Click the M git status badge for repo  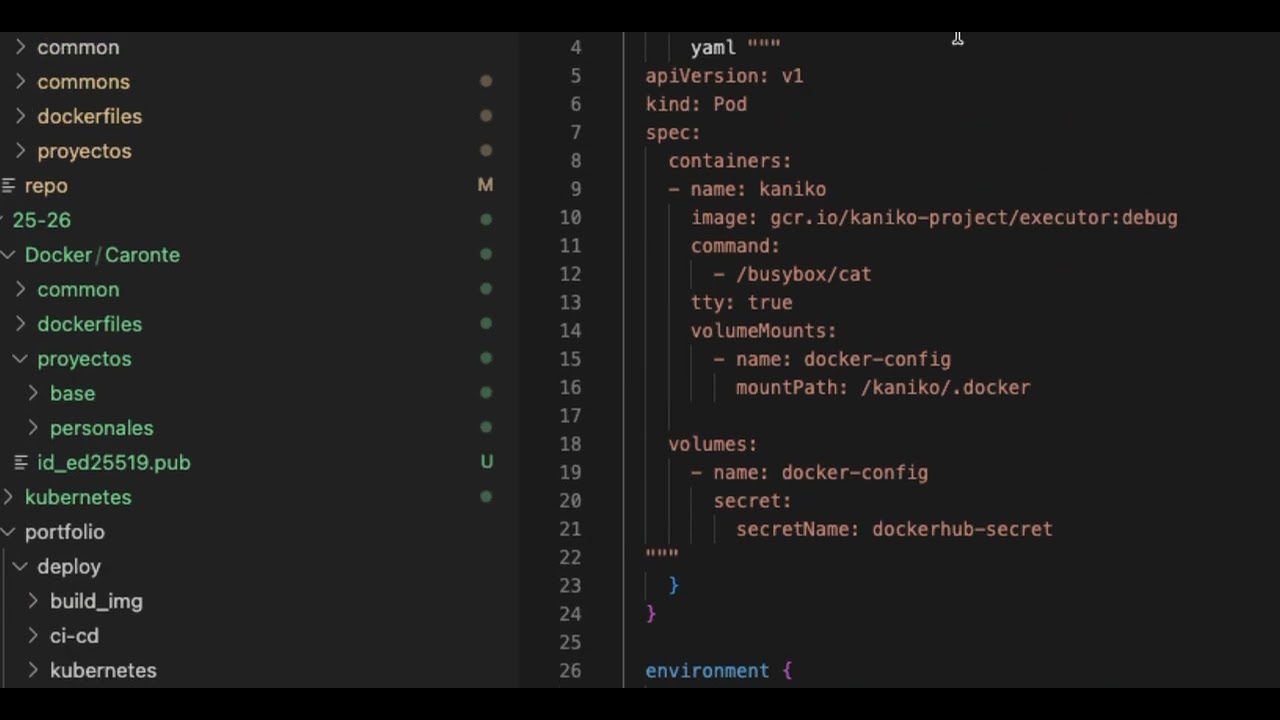(x=485, y=185)
